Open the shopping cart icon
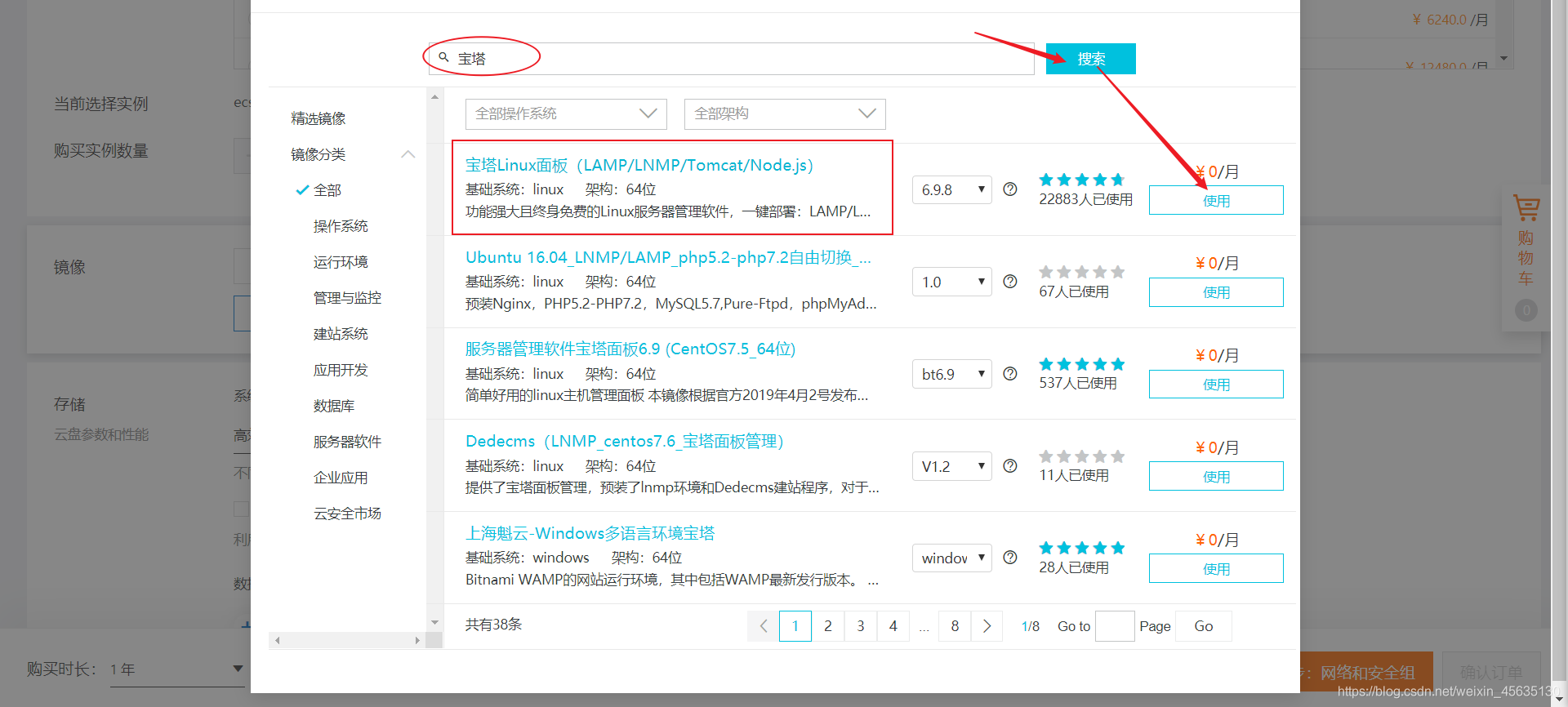 [x=1526, y=208]
